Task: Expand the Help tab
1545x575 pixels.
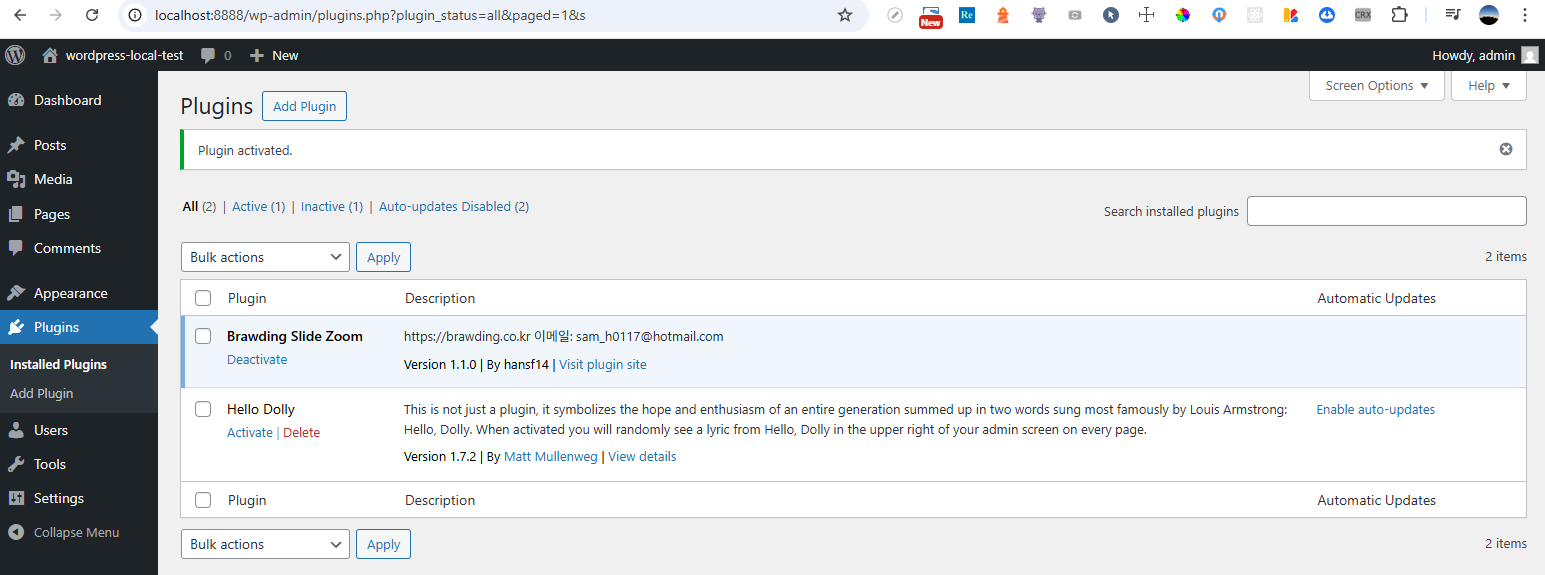Action: tap(1488, 86)
